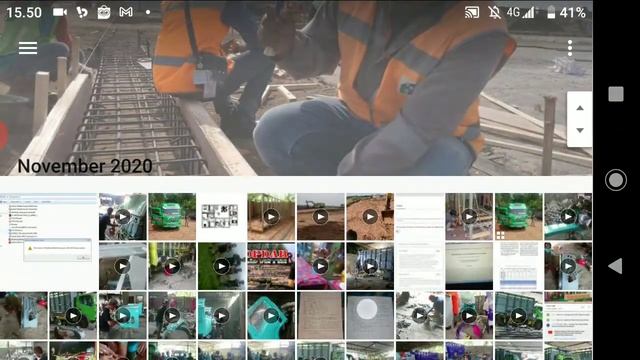Tap the phone call notification icon
Image resolution: width=640 pixels, height=360 pixels.
coord(82,12)
